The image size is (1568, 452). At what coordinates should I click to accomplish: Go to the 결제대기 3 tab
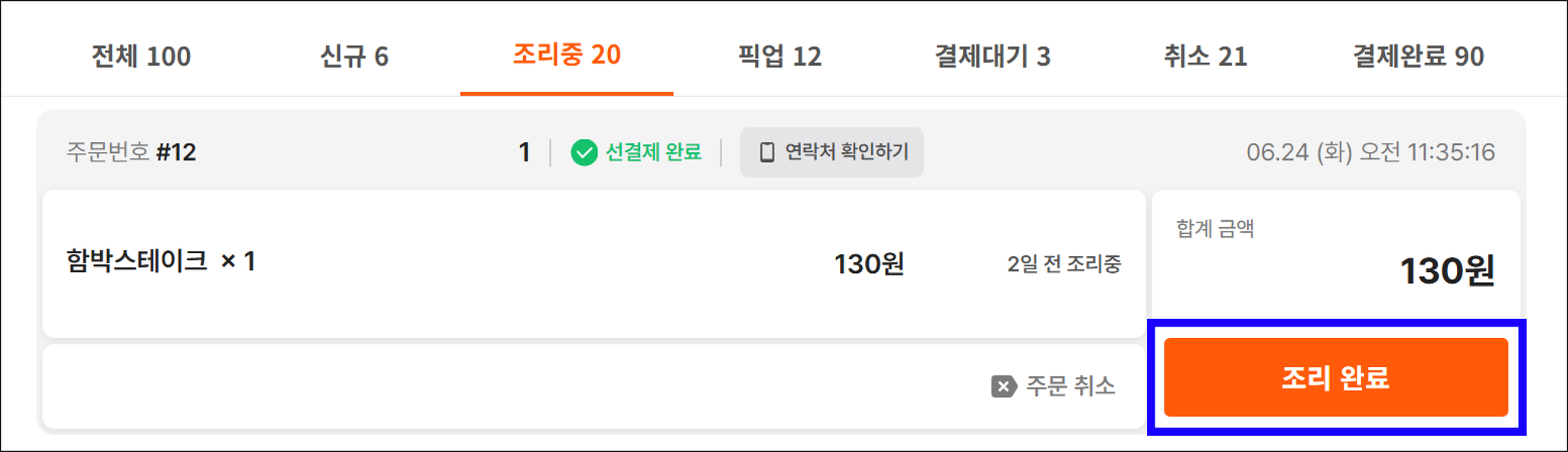click(x=992, y=56)
